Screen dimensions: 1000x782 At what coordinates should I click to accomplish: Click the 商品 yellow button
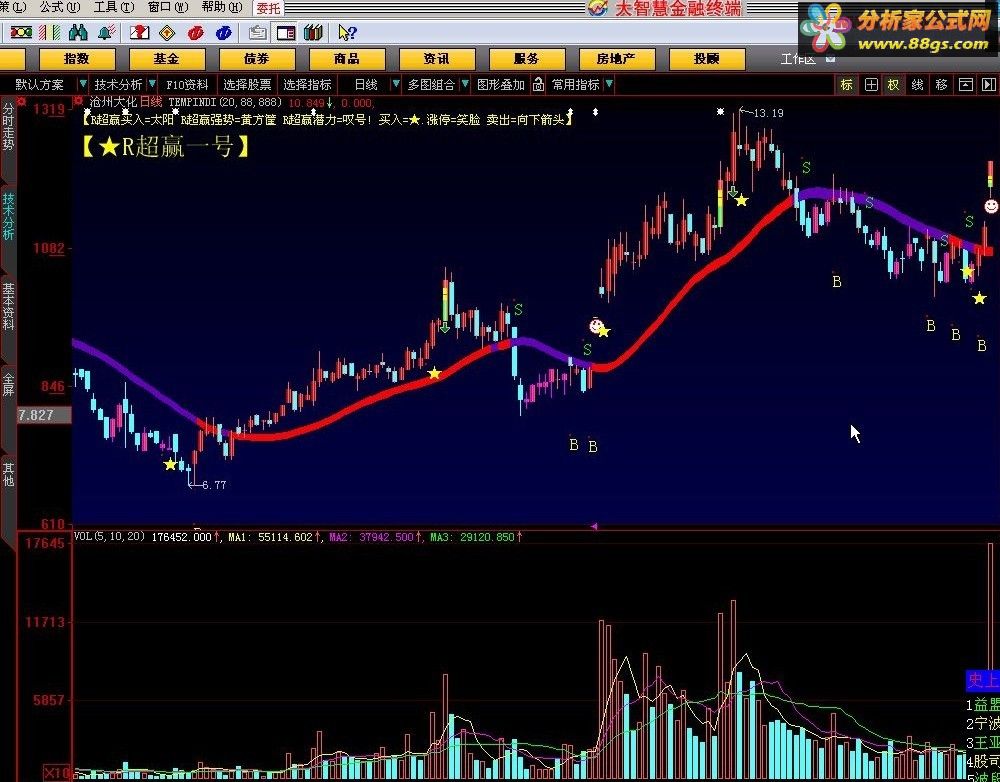click(347, 59)
